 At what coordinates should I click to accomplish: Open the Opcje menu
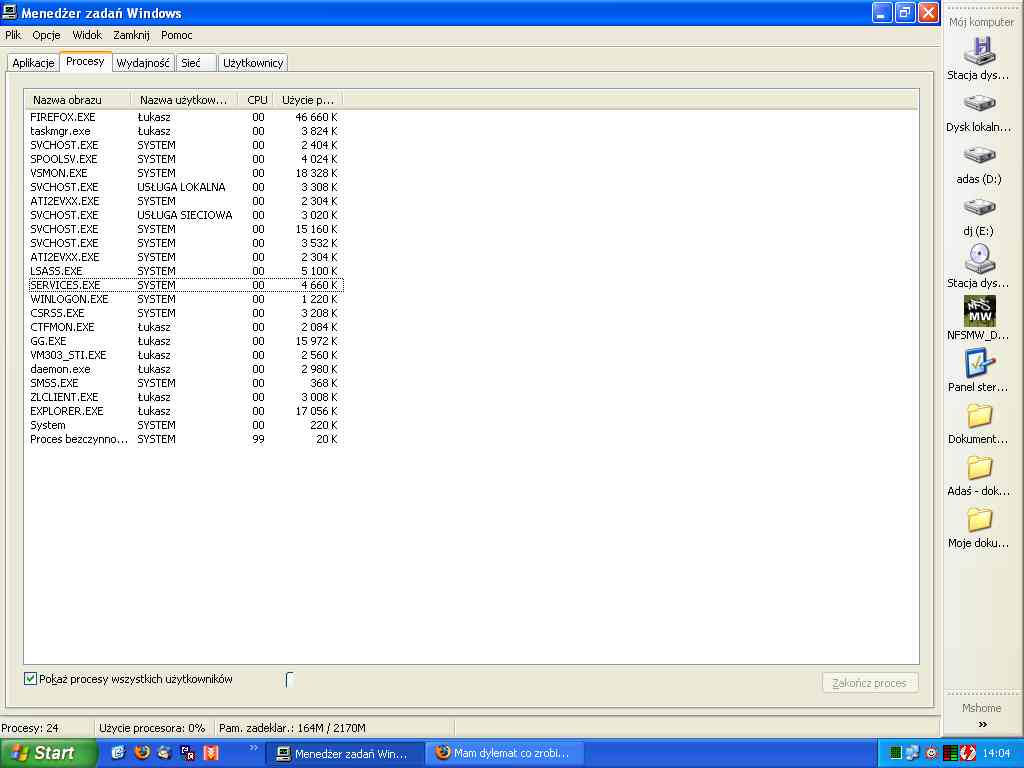46,35
